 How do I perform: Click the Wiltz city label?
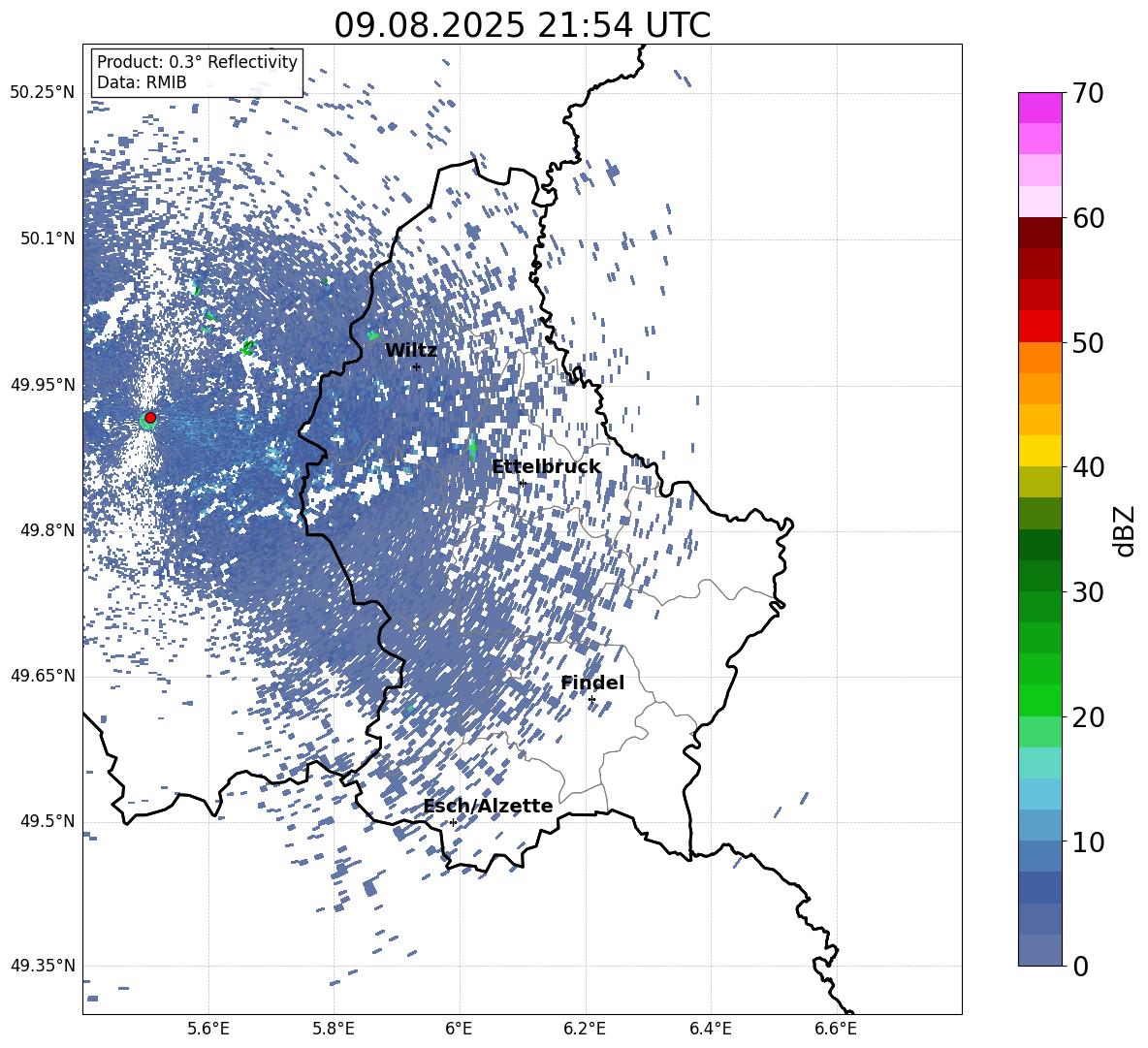tap(411, 350)
